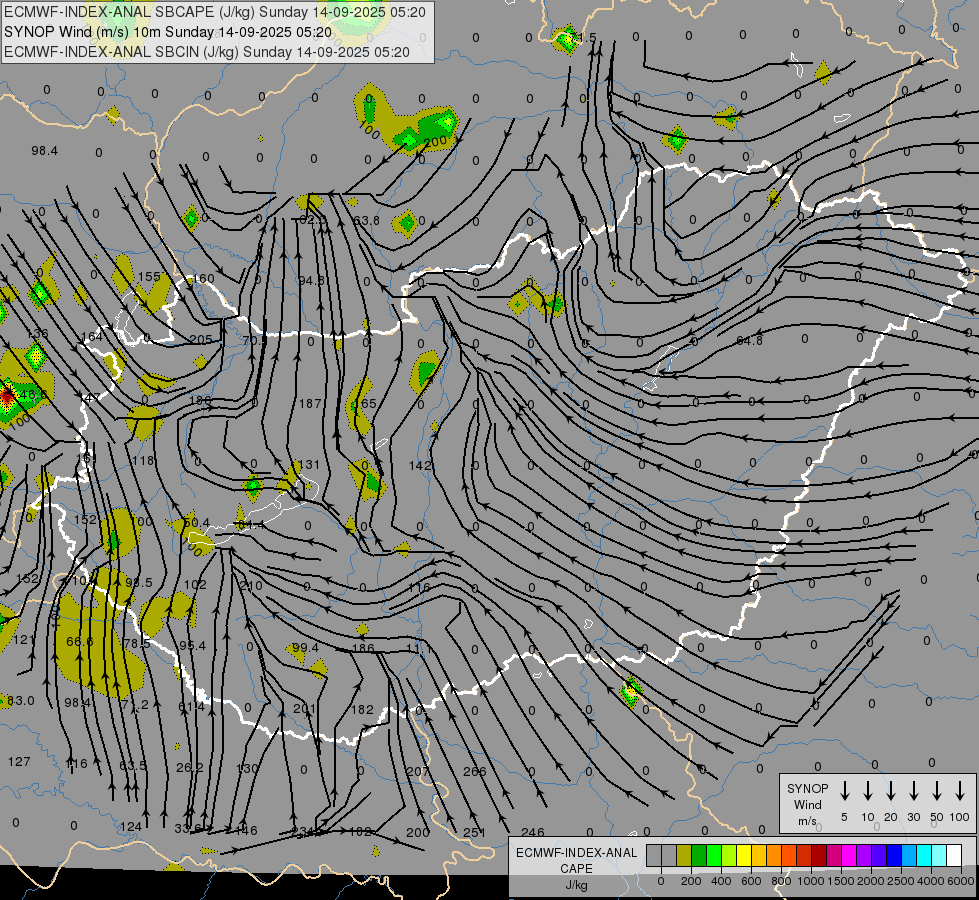Click the ECMWF-INDEX-ANAL CAPE legend title
The width and height of the screenshot is (979, 900).
click(x=576, y=868)
